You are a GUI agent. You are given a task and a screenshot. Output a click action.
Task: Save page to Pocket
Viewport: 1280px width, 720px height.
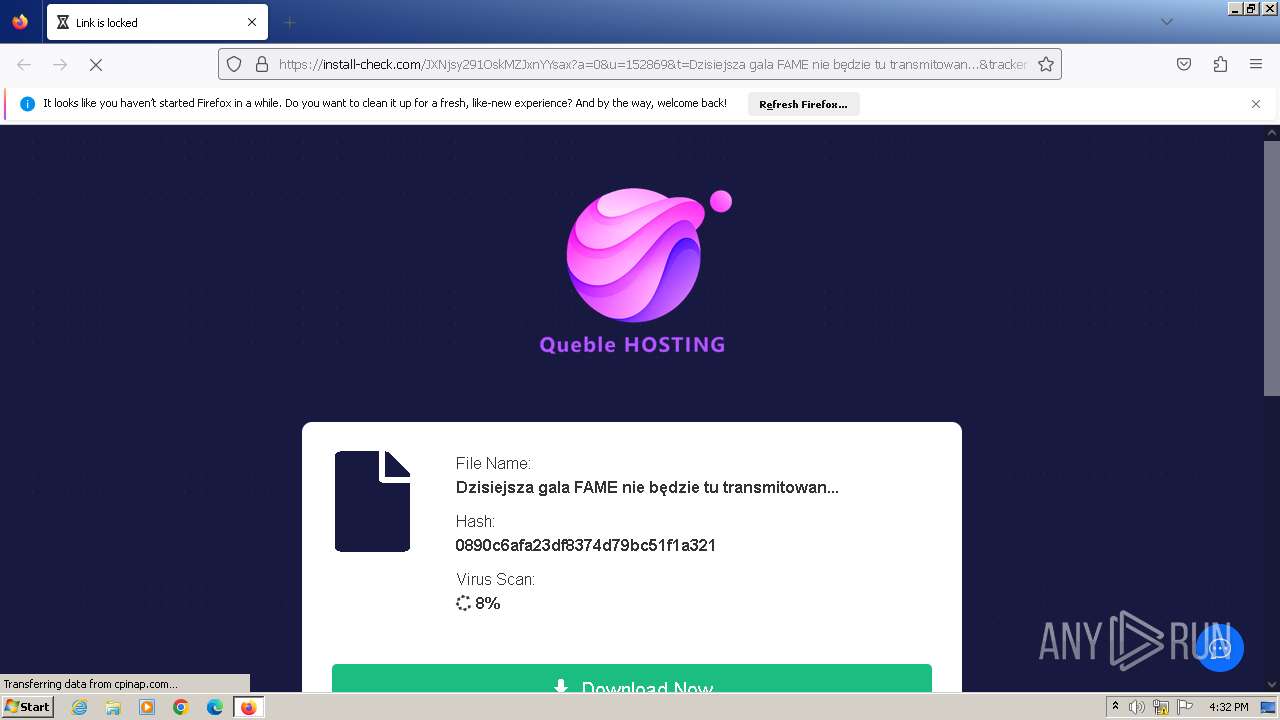point(1184,64)
